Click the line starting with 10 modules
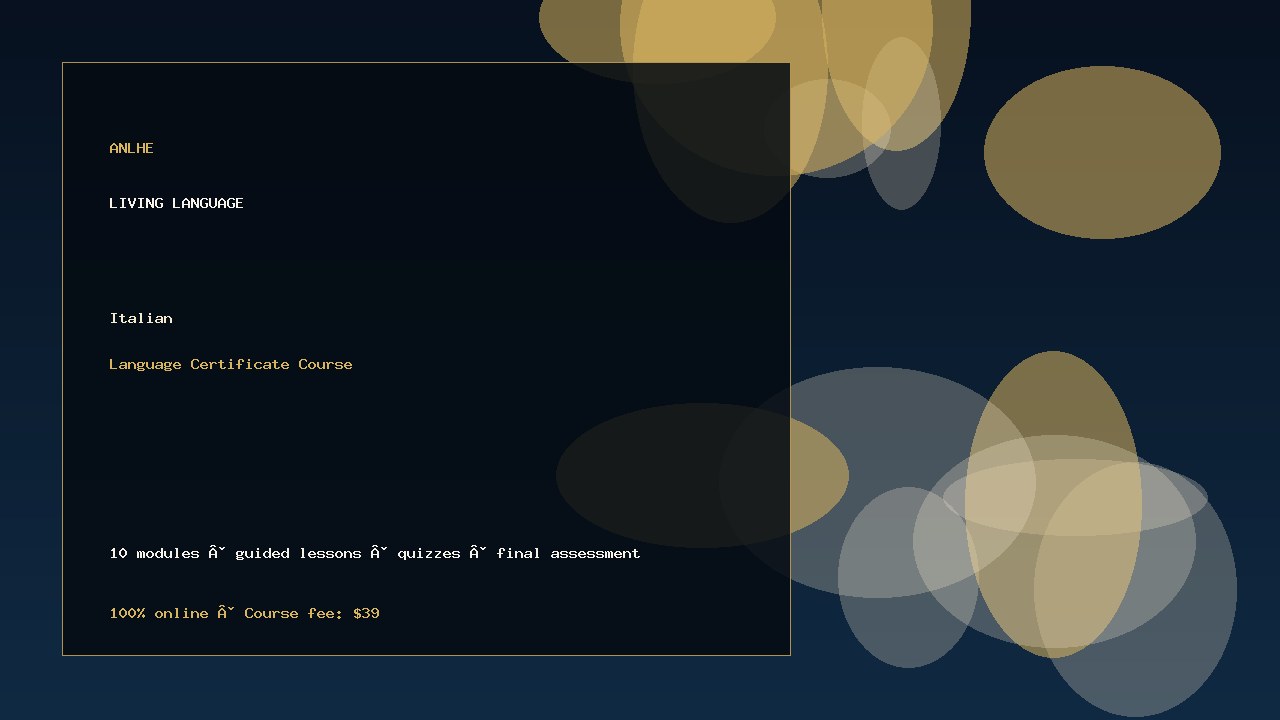 (375, 553)
